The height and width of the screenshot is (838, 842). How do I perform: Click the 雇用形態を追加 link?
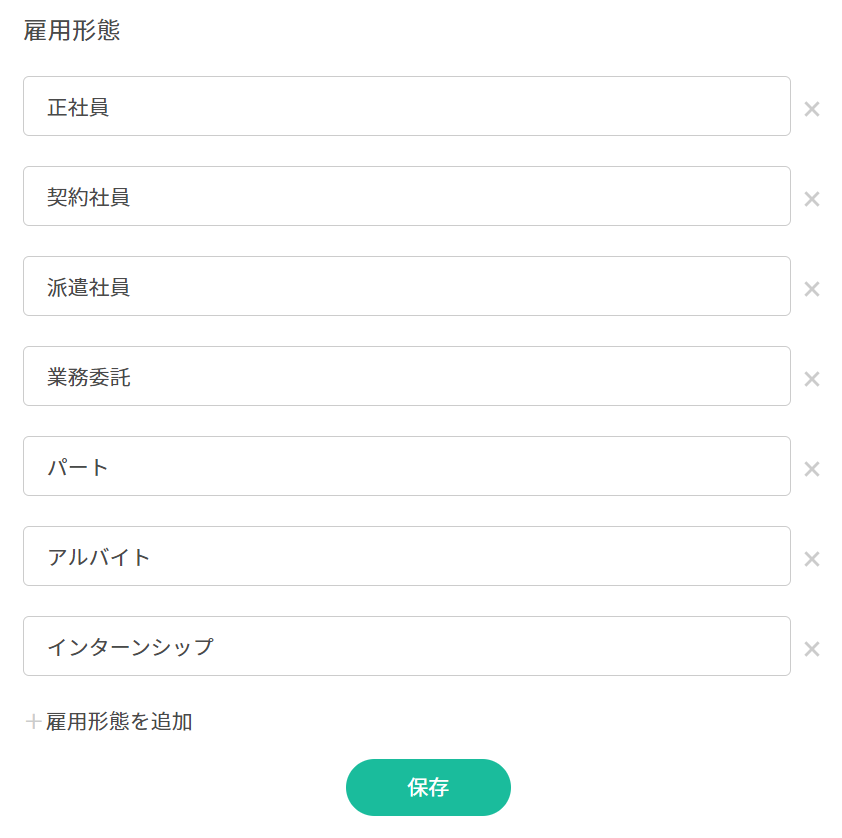click(119, 722)
